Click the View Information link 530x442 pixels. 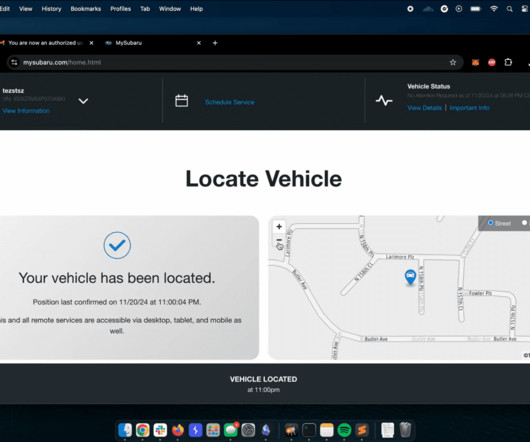pyautogui.click(x=26, y=110)
